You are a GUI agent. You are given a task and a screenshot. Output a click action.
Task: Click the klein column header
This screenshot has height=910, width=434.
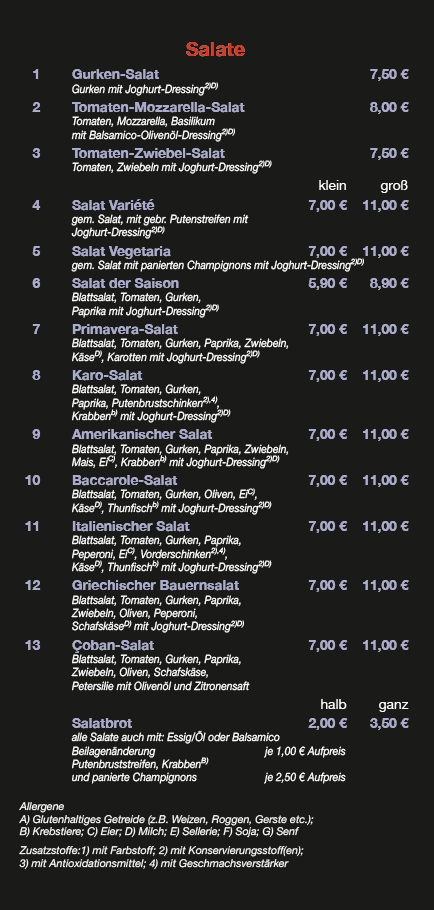point(332,186)
